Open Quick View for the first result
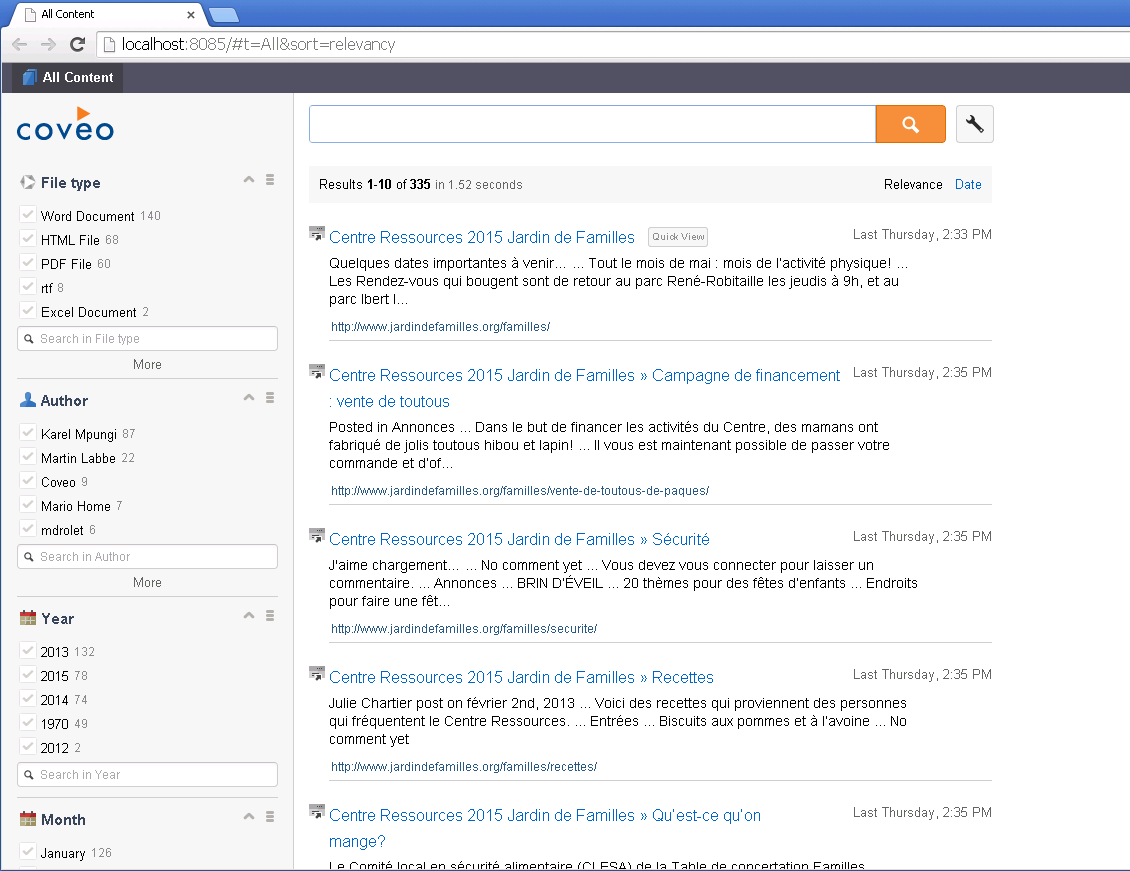The width and height of the screenshot is (1130, 871). pyautogui.click(x=677, y=237)
